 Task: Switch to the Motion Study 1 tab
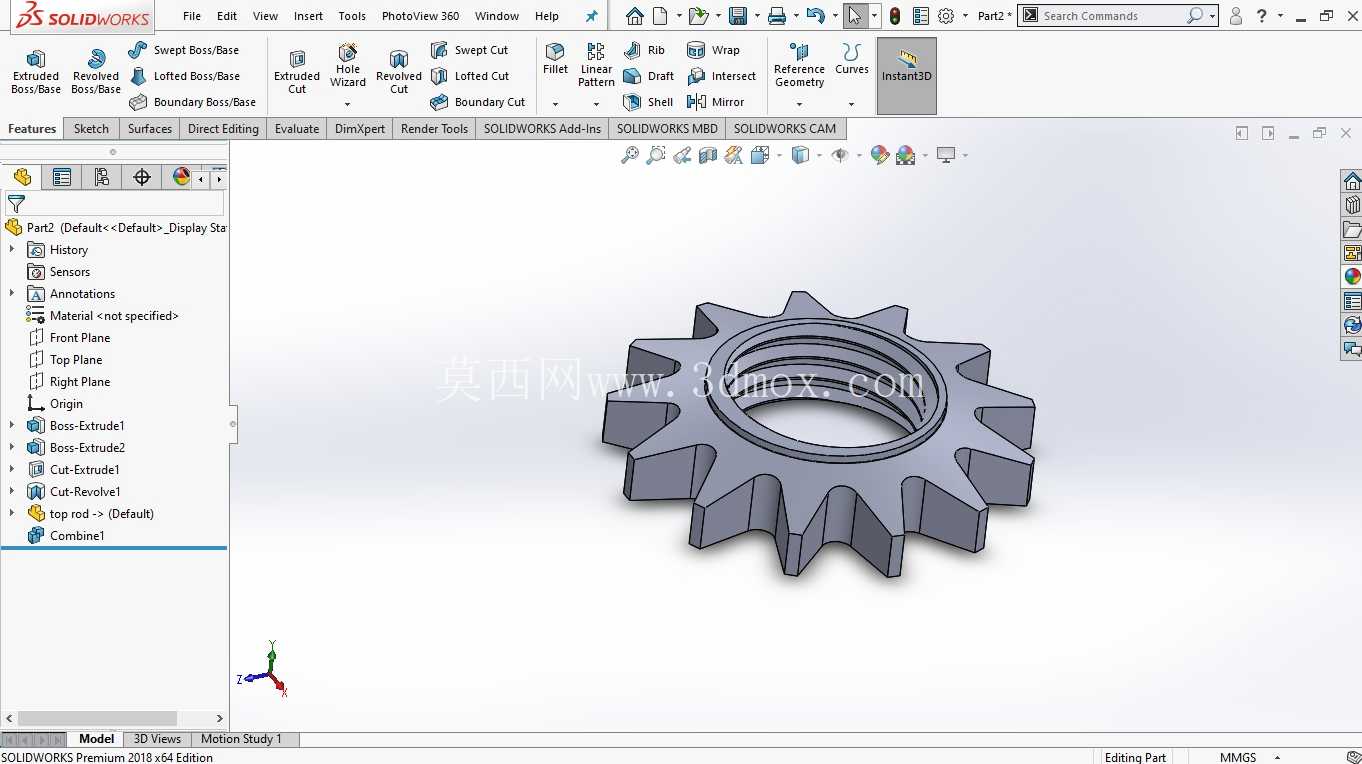pyautogui.click(x=241, y=739)
